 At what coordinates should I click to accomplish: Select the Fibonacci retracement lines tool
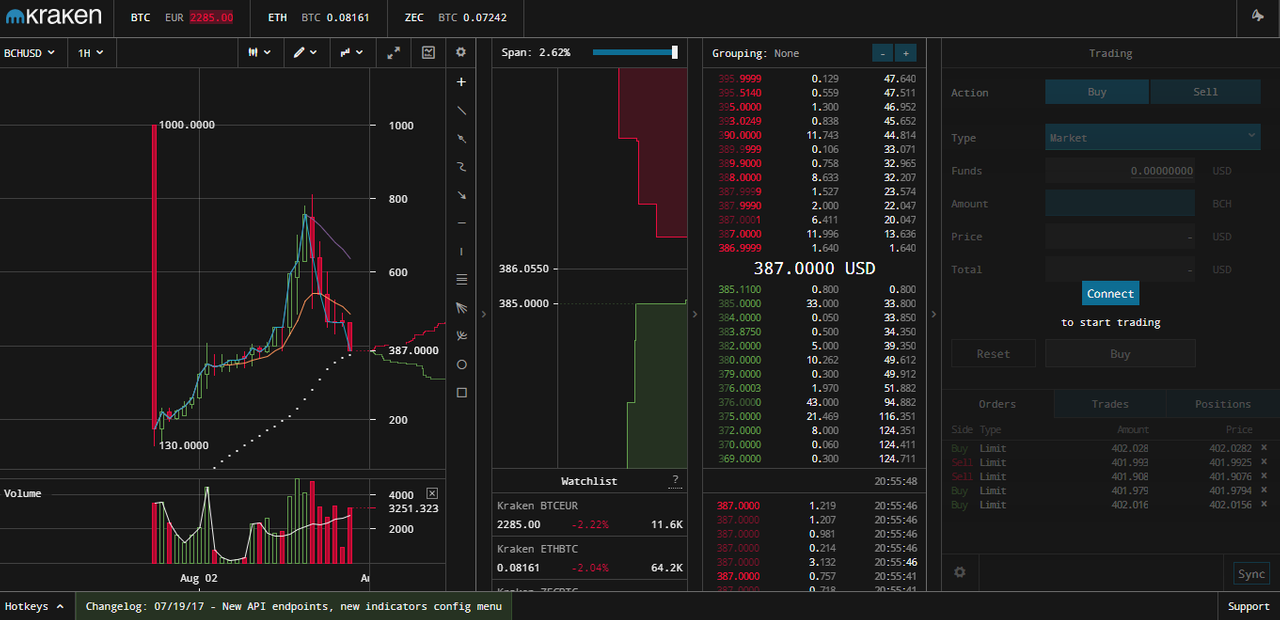click(x=461, y=279)
